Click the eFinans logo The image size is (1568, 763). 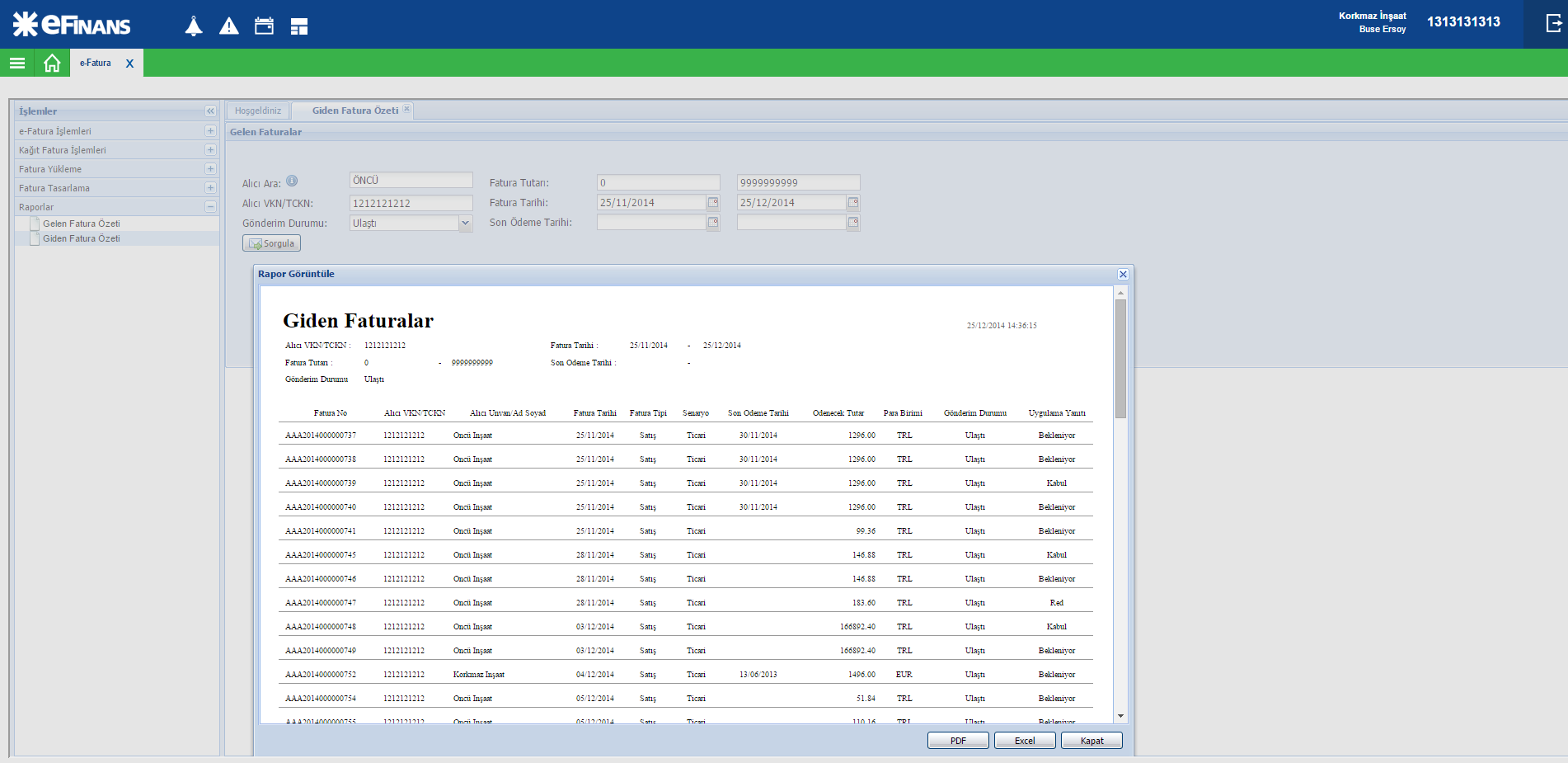coord(72,24)
